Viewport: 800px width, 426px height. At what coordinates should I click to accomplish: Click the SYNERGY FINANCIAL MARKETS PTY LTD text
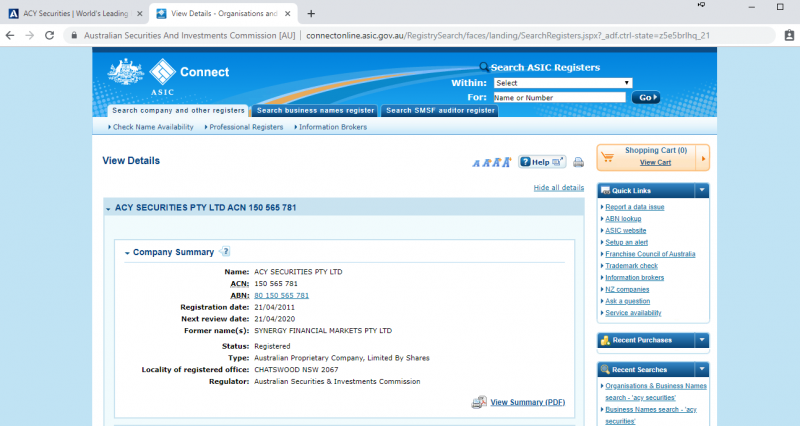coord(323,331)
